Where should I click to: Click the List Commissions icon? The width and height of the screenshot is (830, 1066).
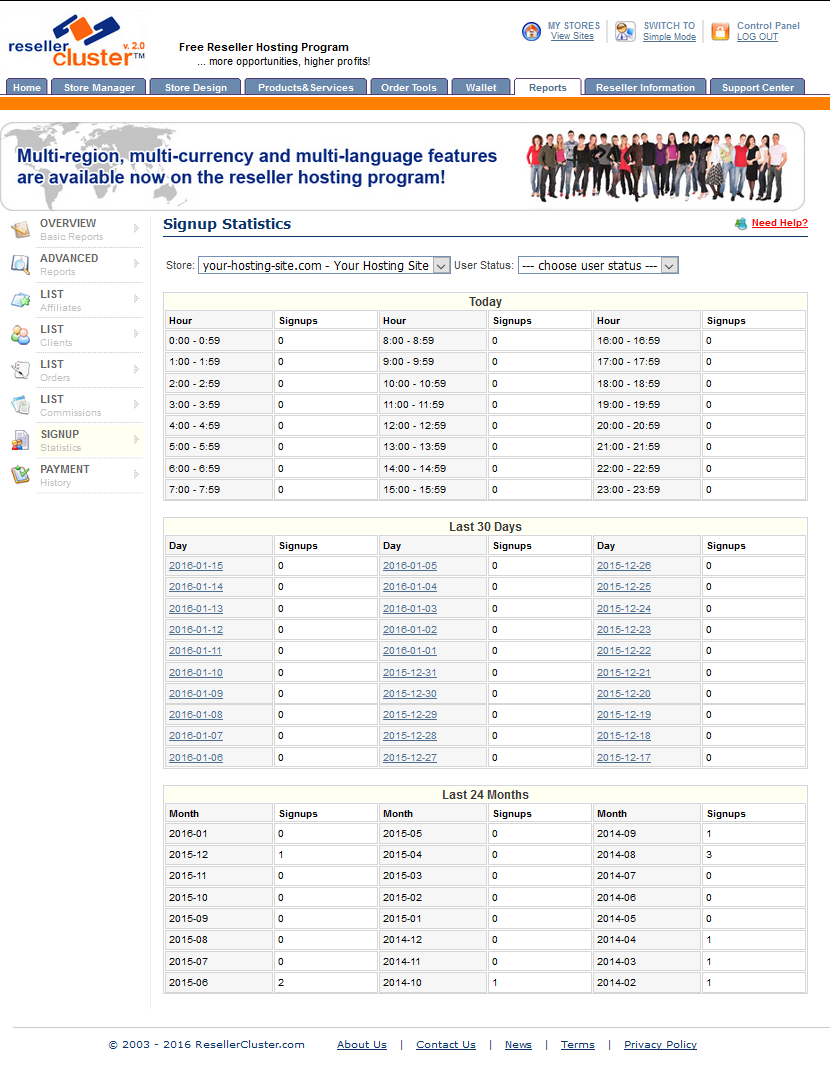[20, 405]
